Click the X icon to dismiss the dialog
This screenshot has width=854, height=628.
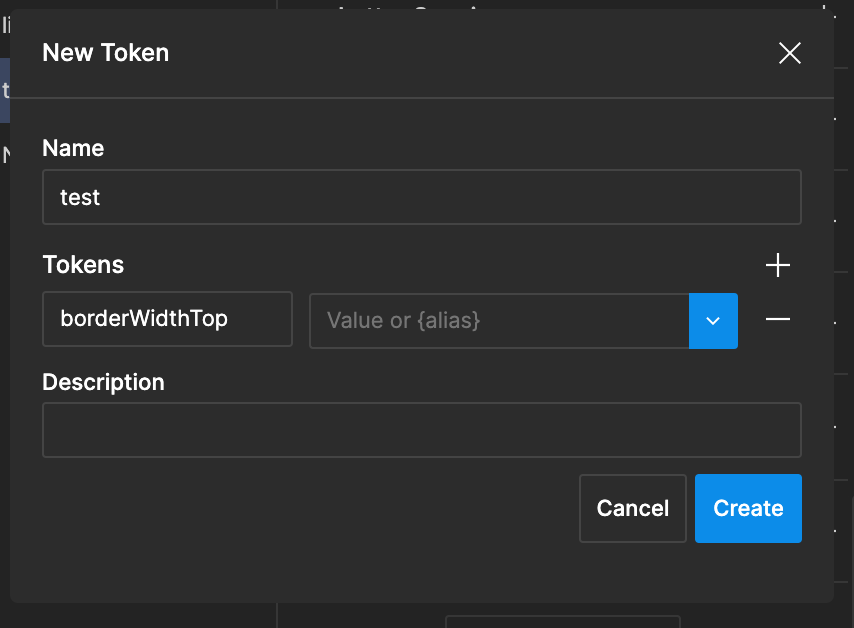(x=789, y=53)
